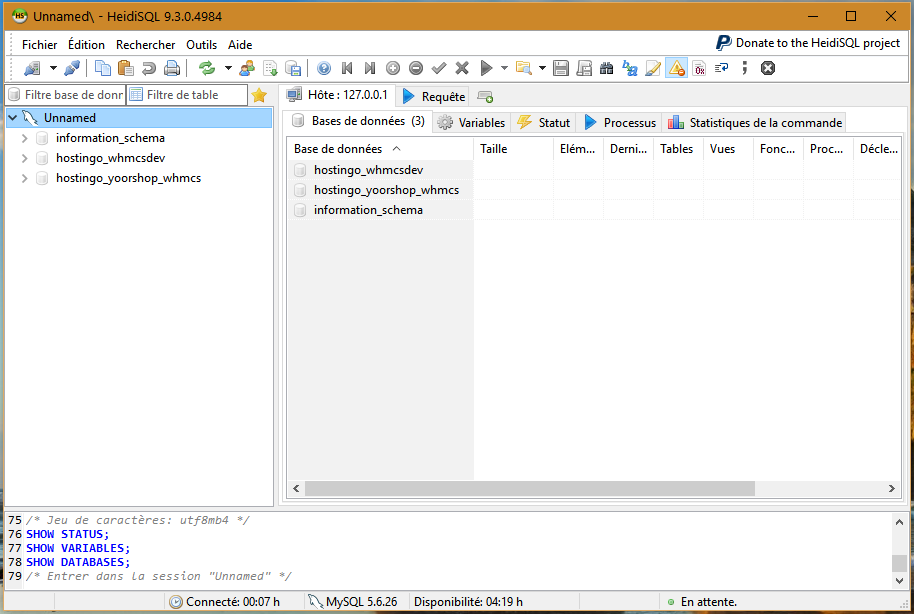Image resolution: width=914 pixels, height=614 pixels.
Task: Switch to the Requête tab
Action: (434, 97)
